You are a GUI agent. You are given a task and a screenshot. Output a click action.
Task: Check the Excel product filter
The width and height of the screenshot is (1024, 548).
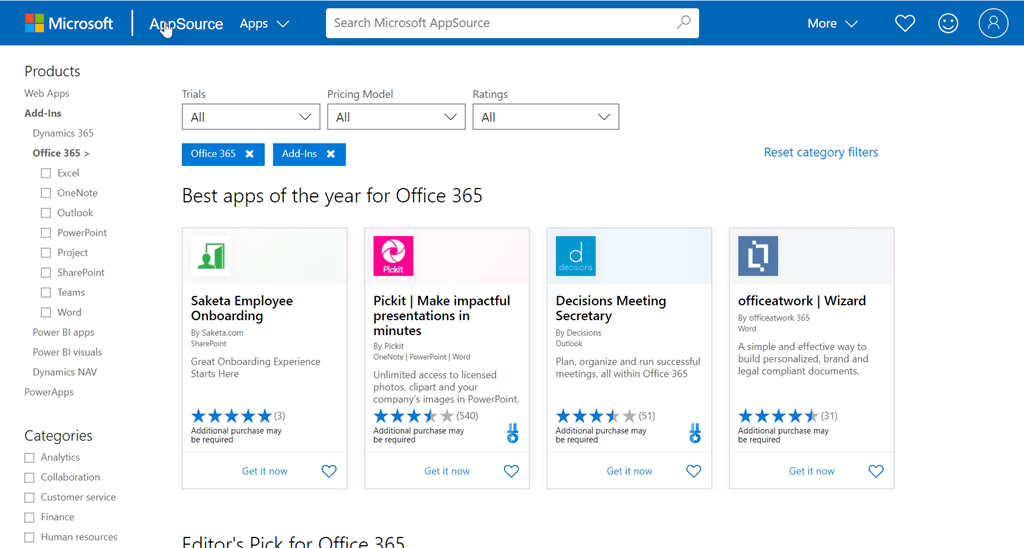click(x=46, y=173)
